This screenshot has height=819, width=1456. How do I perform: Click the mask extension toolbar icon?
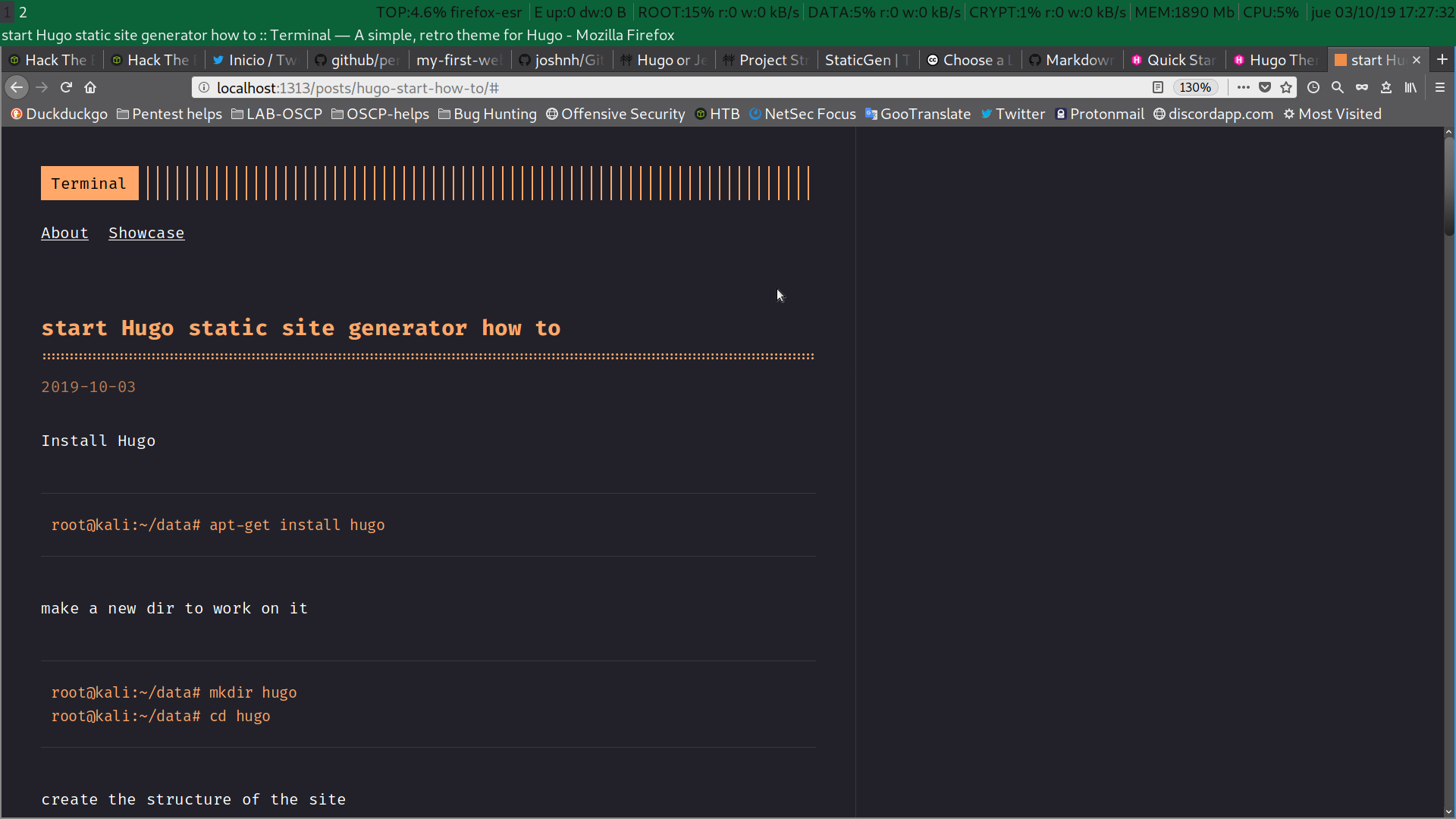(x=1362, y=88)
